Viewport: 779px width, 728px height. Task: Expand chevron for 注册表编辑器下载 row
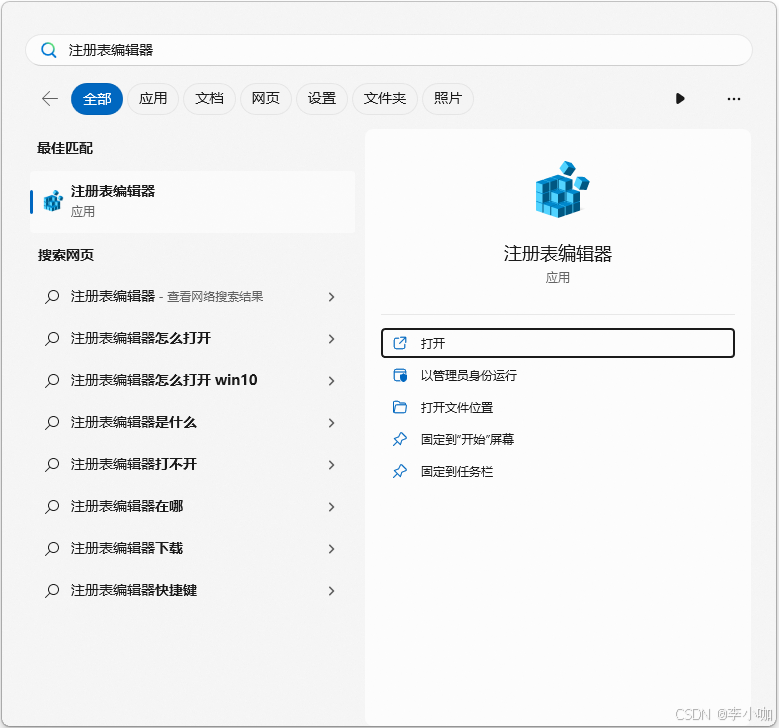(x=331, y=549)
